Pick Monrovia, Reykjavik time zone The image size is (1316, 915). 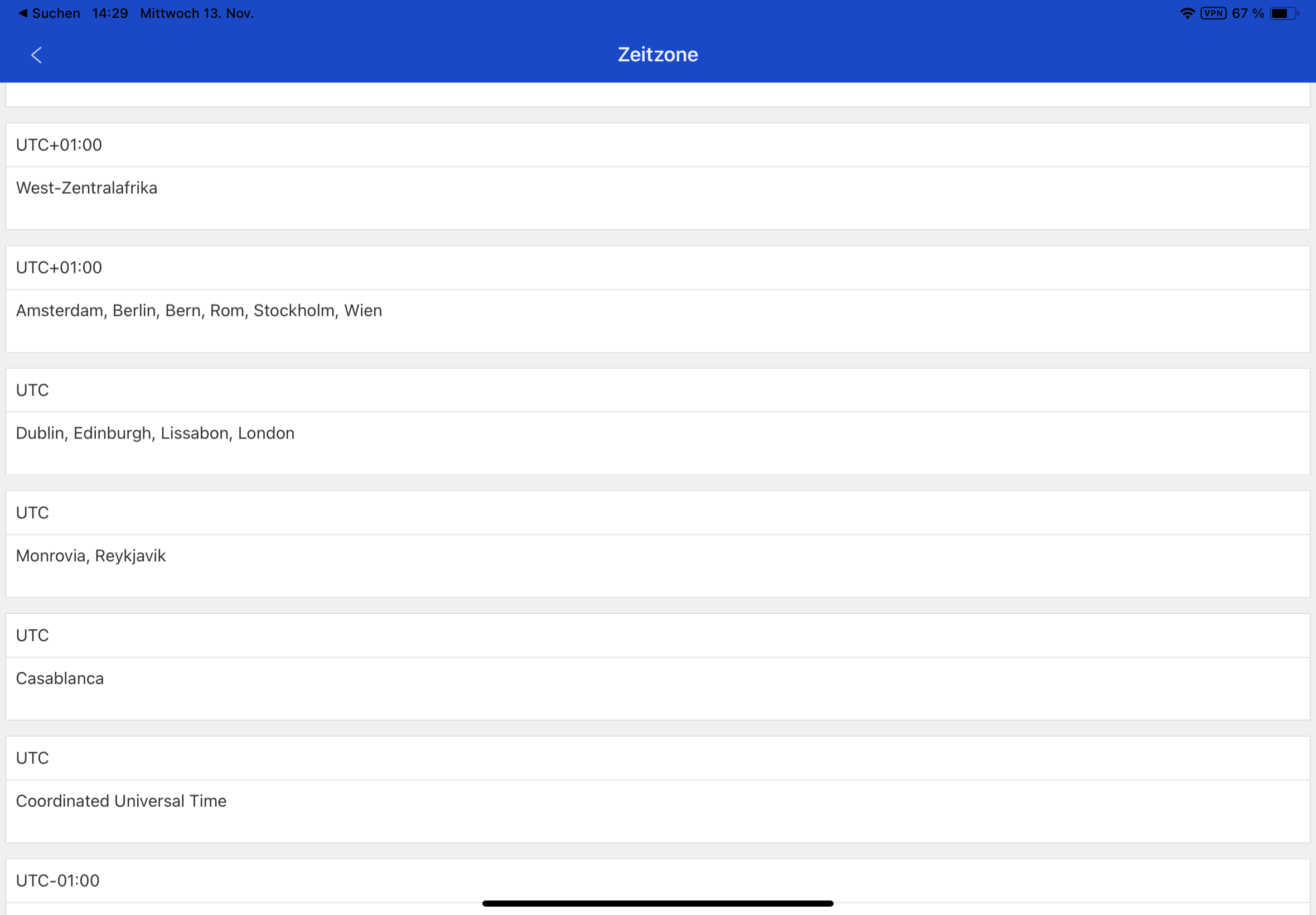click(90, 556)
